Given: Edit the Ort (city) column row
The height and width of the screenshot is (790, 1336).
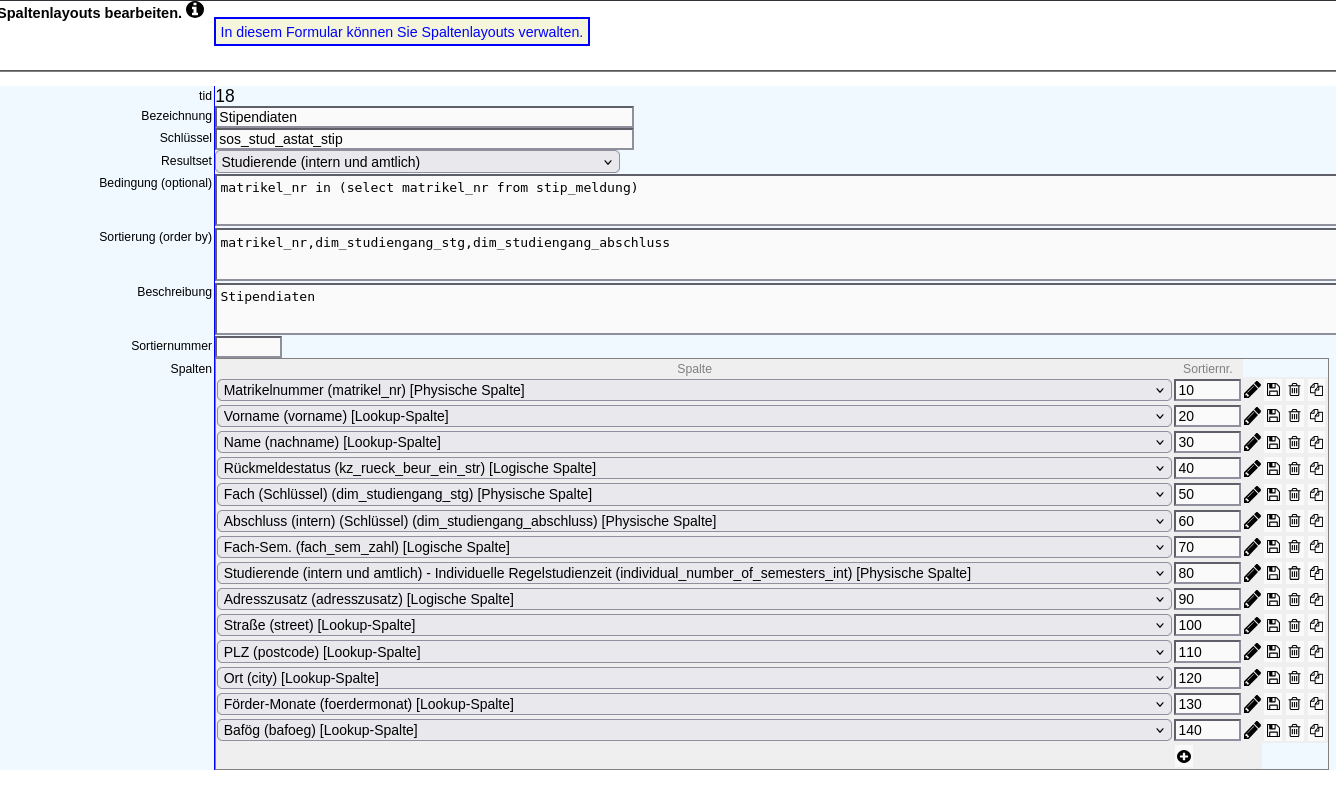Looking at the screenshot, I should pyautogui.click(x=1252, y=678).
